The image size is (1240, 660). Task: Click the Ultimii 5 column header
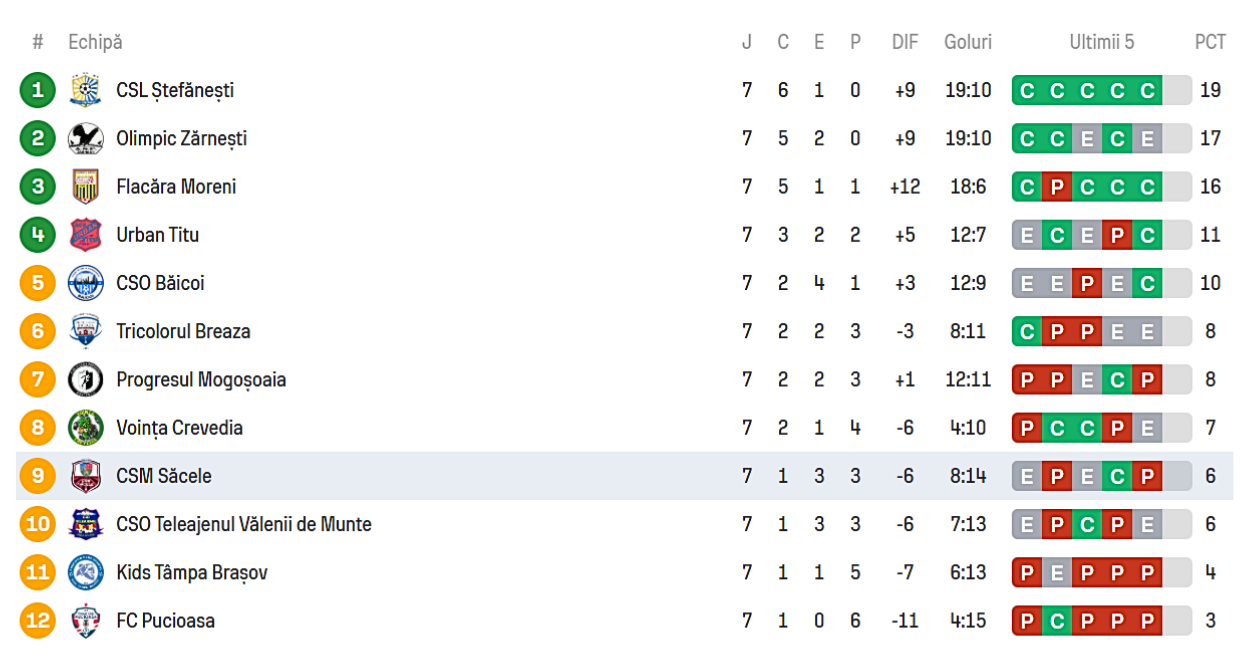pos(1102,42)
